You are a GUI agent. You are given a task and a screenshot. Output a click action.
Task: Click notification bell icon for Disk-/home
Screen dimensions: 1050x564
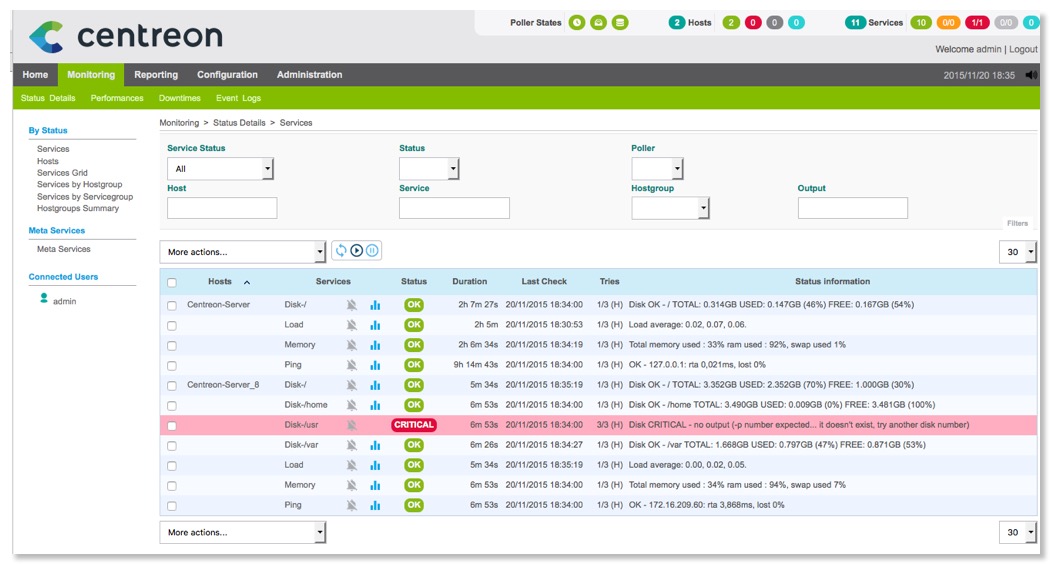click(352, 405)
